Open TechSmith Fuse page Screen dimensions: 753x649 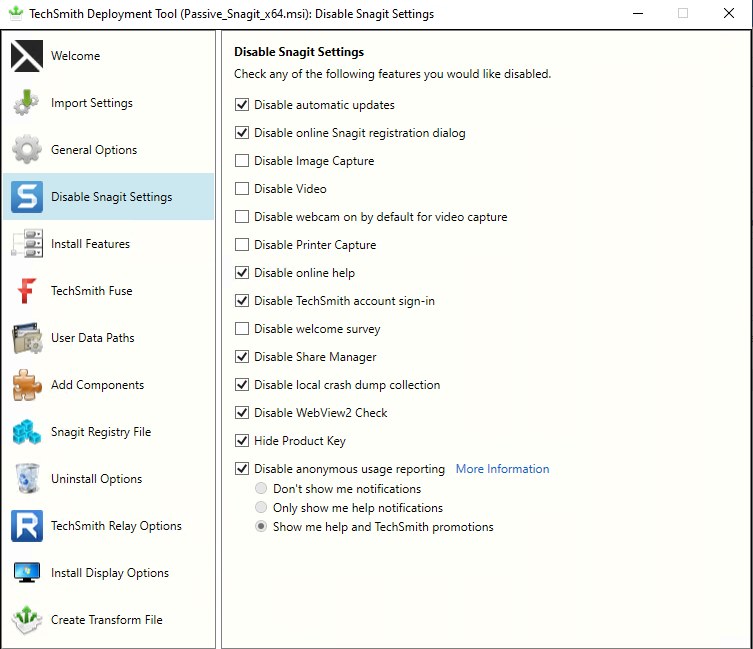pyautogui.click(x=92, y=291)
